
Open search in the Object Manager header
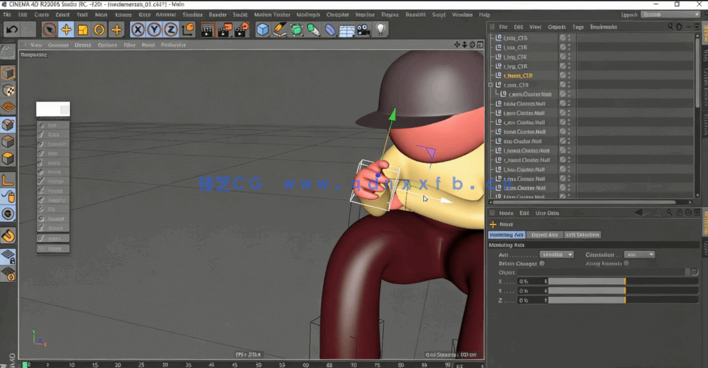click(x=670, y=27)
